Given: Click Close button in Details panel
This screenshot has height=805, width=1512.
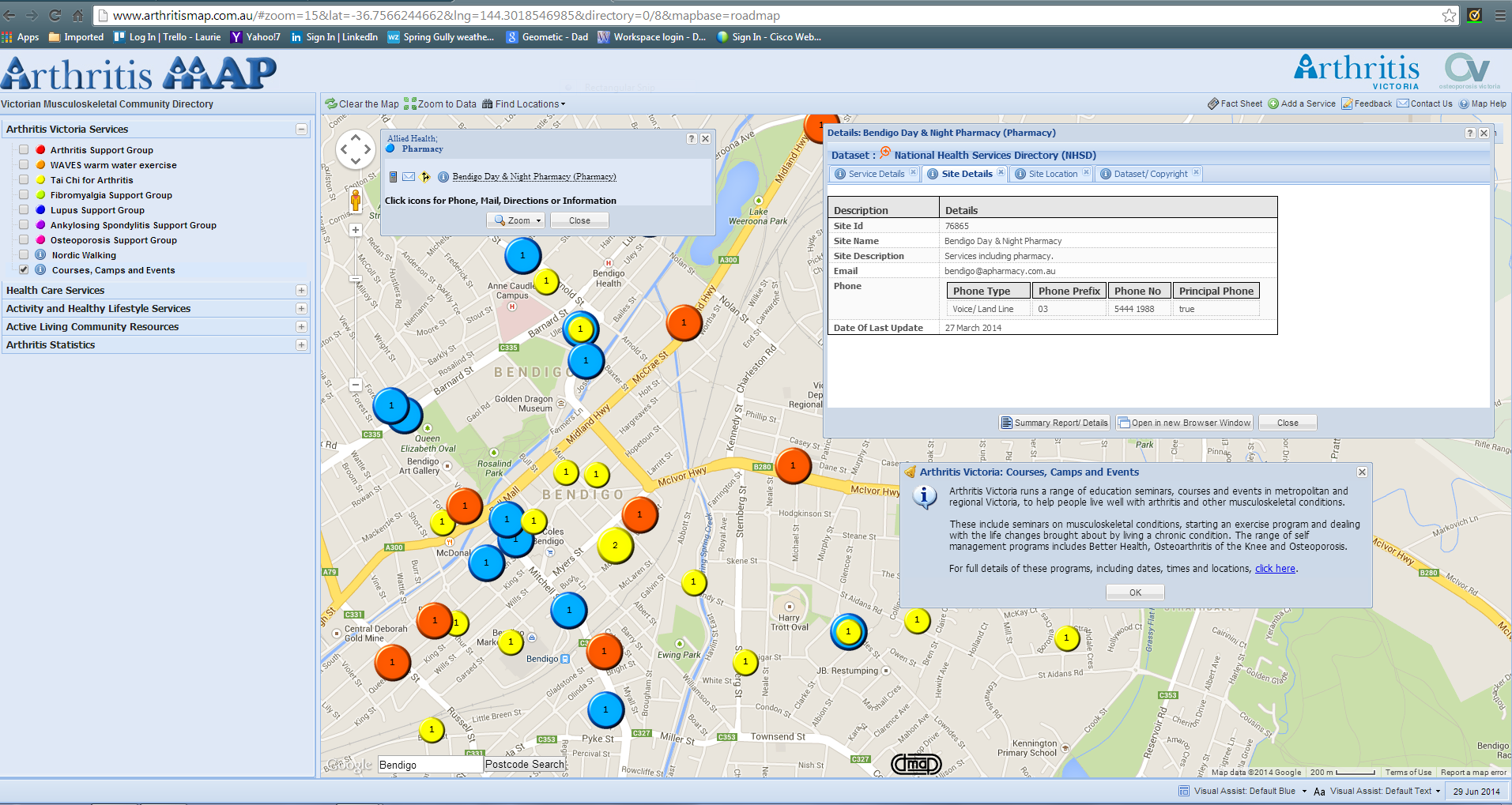Looking at the screenshot, I should pos(1288,423).
